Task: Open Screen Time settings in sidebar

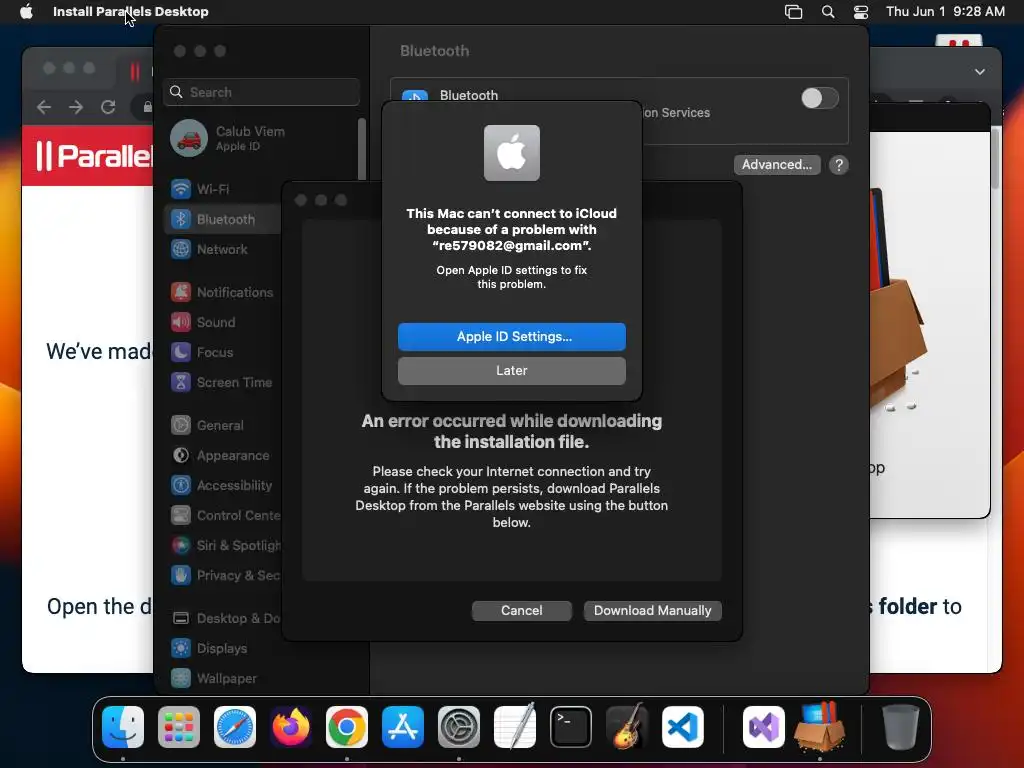Action: (x=222, y=383)
